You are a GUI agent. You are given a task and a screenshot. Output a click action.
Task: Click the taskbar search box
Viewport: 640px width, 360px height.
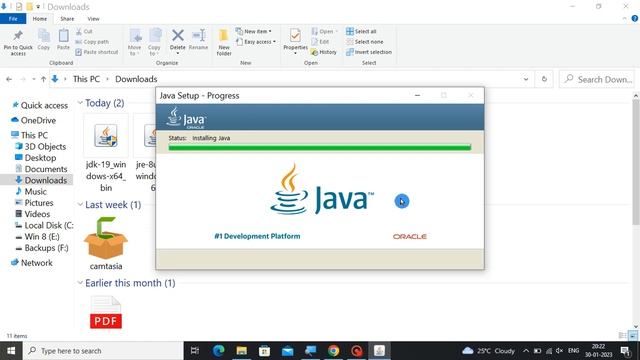pyautogui.click(x=103, y=351)
